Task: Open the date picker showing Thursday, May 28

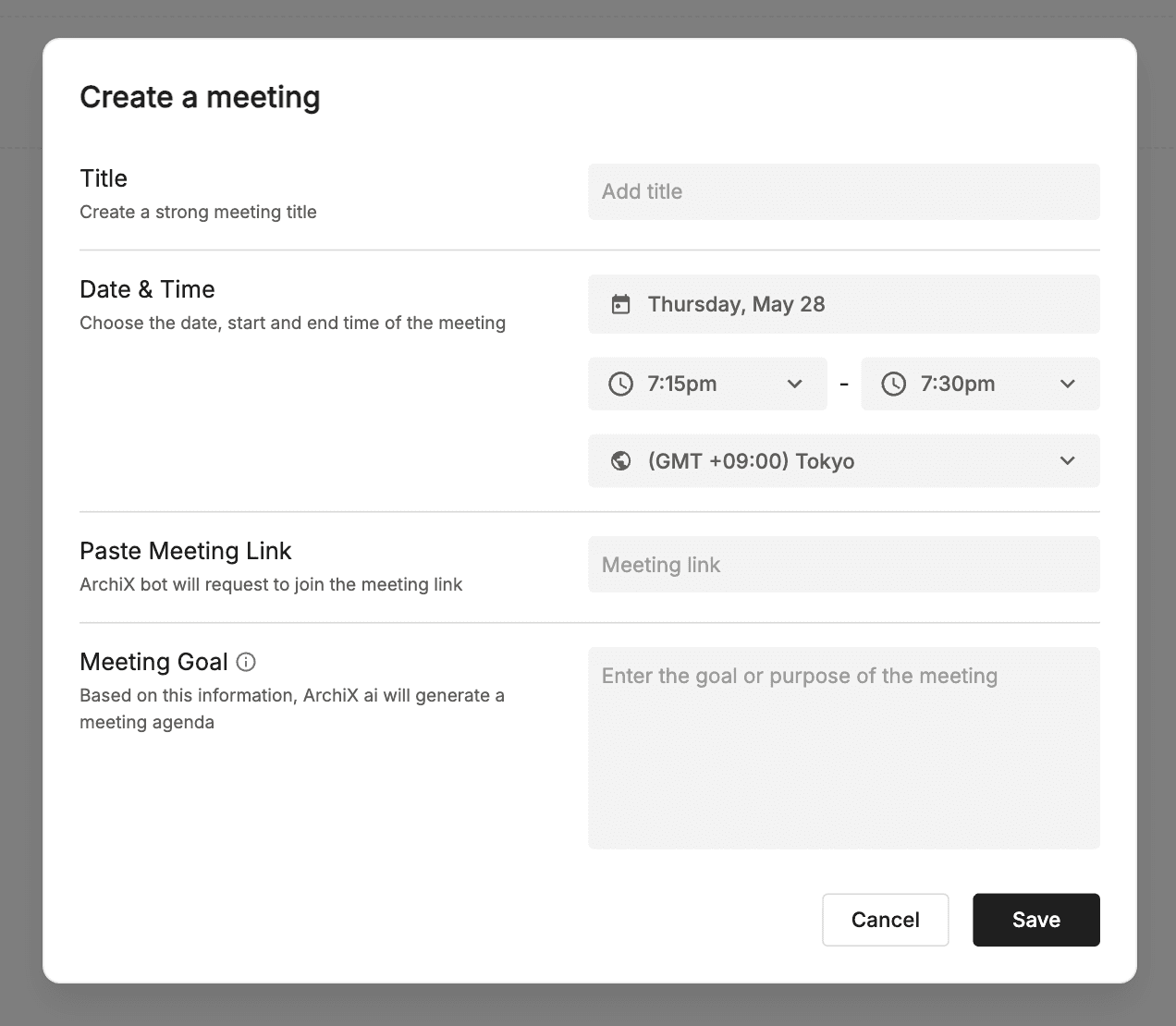Action: pos(844,304)
